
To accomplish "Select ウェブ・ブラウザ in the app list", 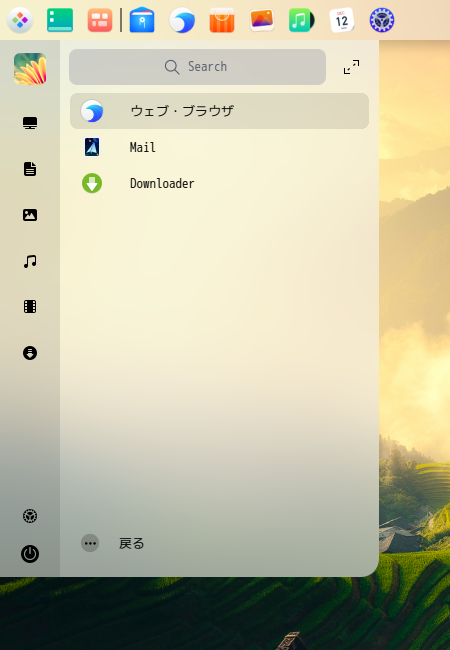I will pos(219,111).
